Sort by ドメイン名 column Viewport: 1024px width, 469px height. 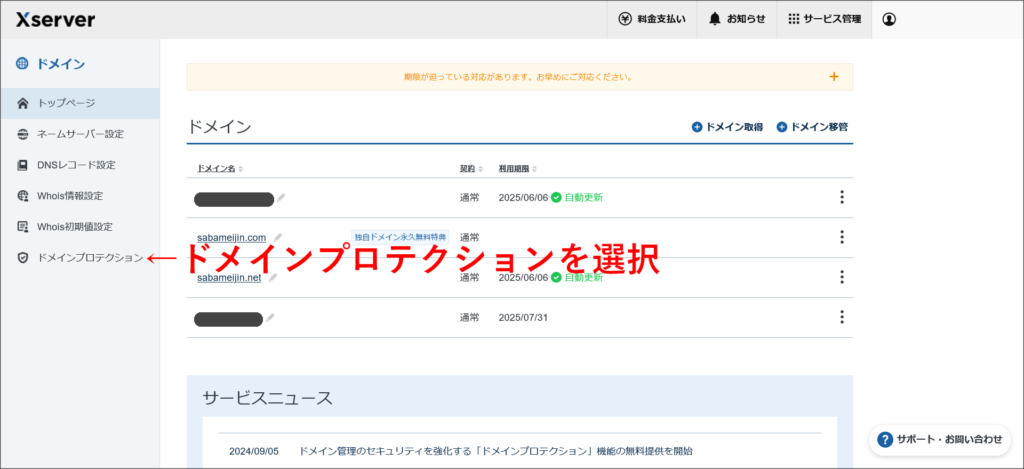coord(220,169)
